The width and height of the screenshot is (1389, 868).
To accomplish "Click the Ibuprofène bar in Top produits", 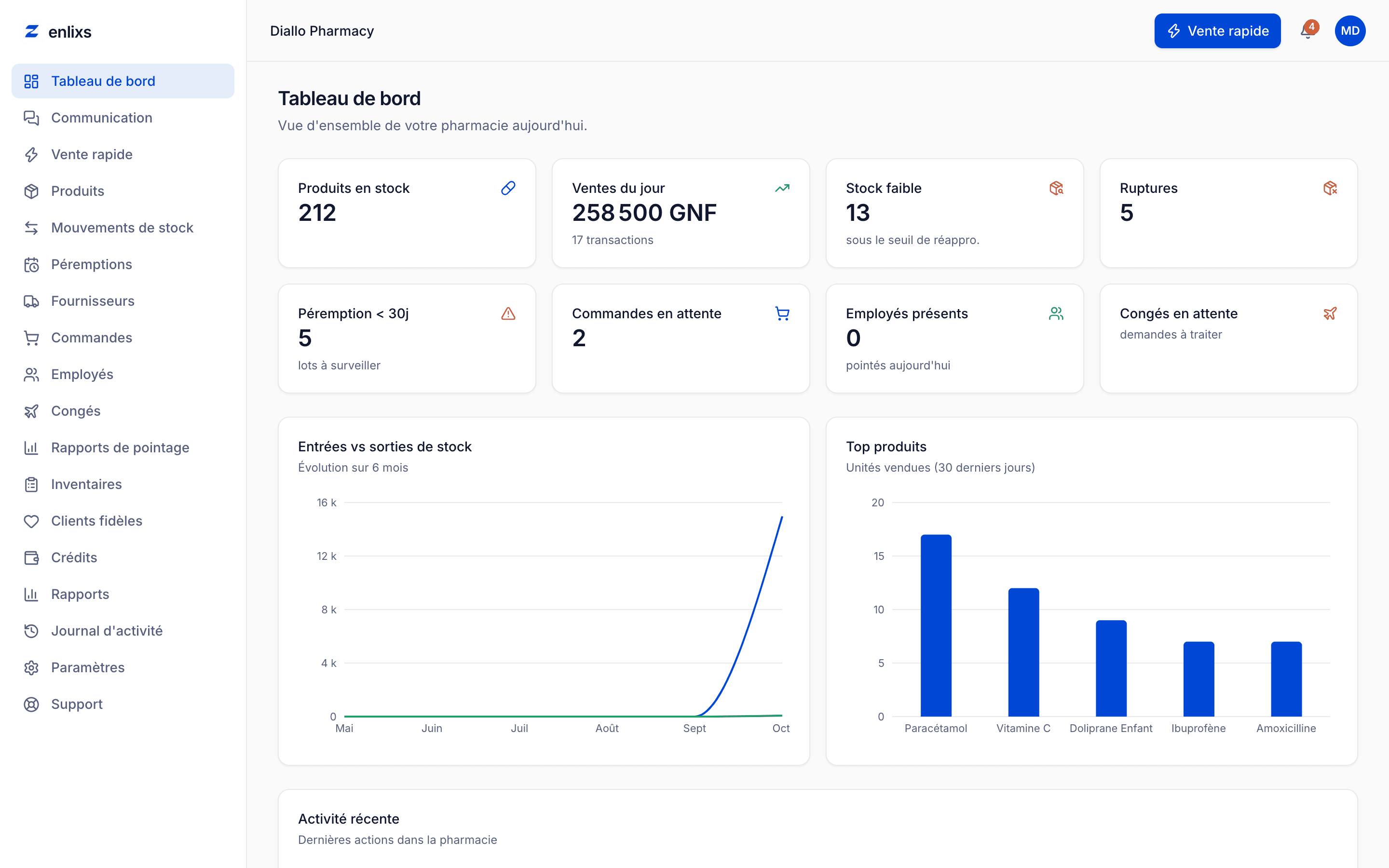I will [1198, 679].
